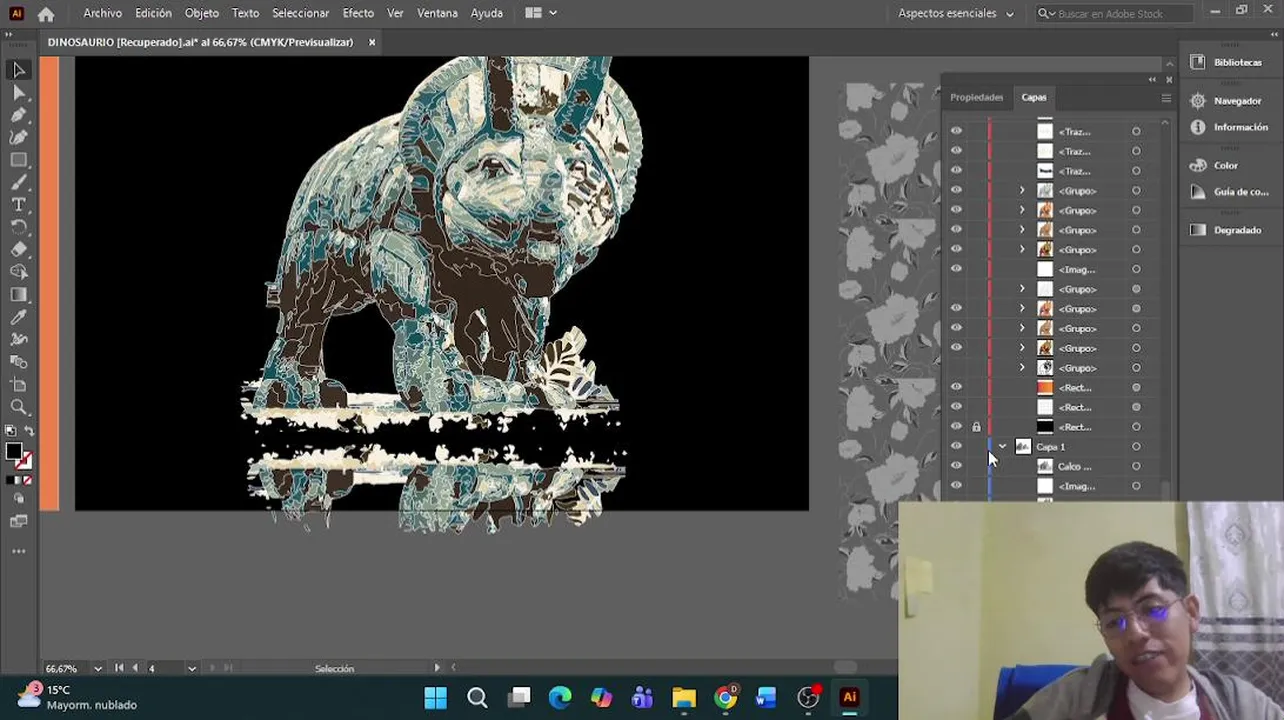1284x720 pixels.
Task: Click the Fill color swatch
Action: click(14, 452)
